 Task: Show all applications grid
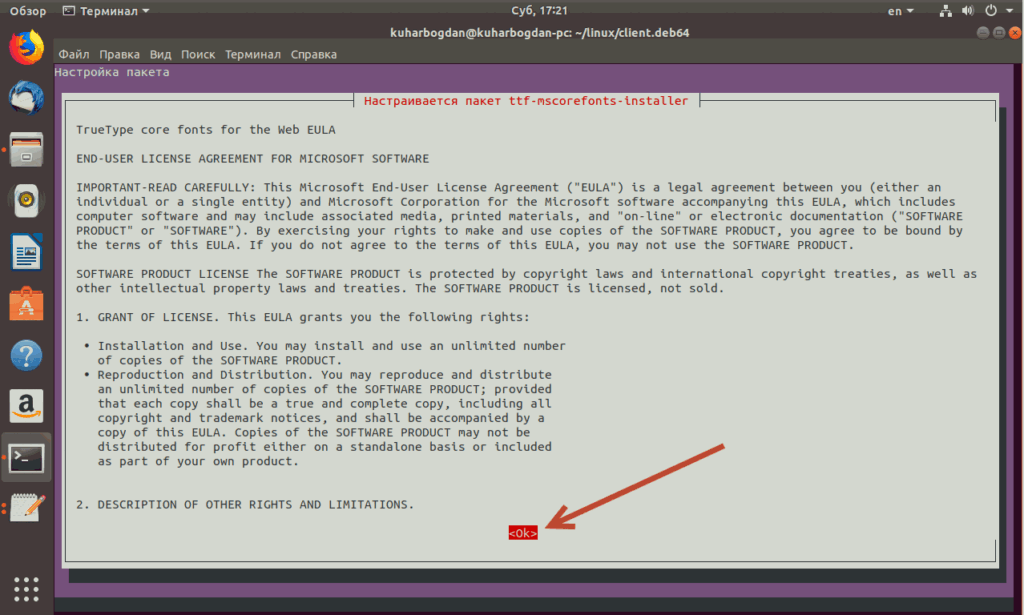(x=27, y=588)
